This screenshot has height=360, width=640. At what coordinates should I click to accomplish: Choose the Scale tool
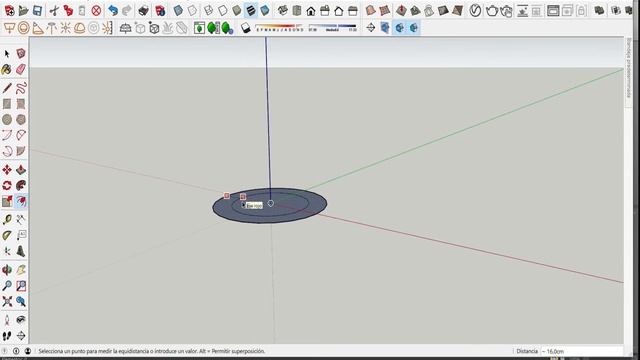pos(7,201)
